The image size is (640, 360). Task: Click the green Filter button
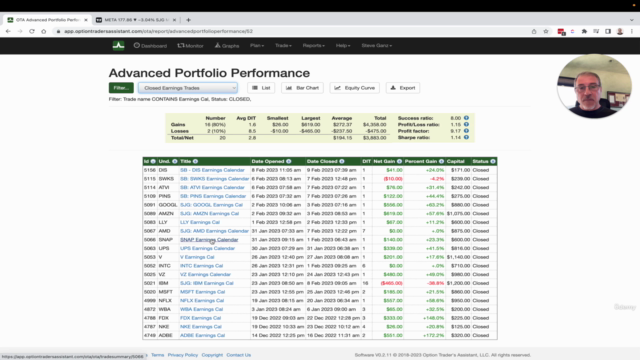coord(121,88)
